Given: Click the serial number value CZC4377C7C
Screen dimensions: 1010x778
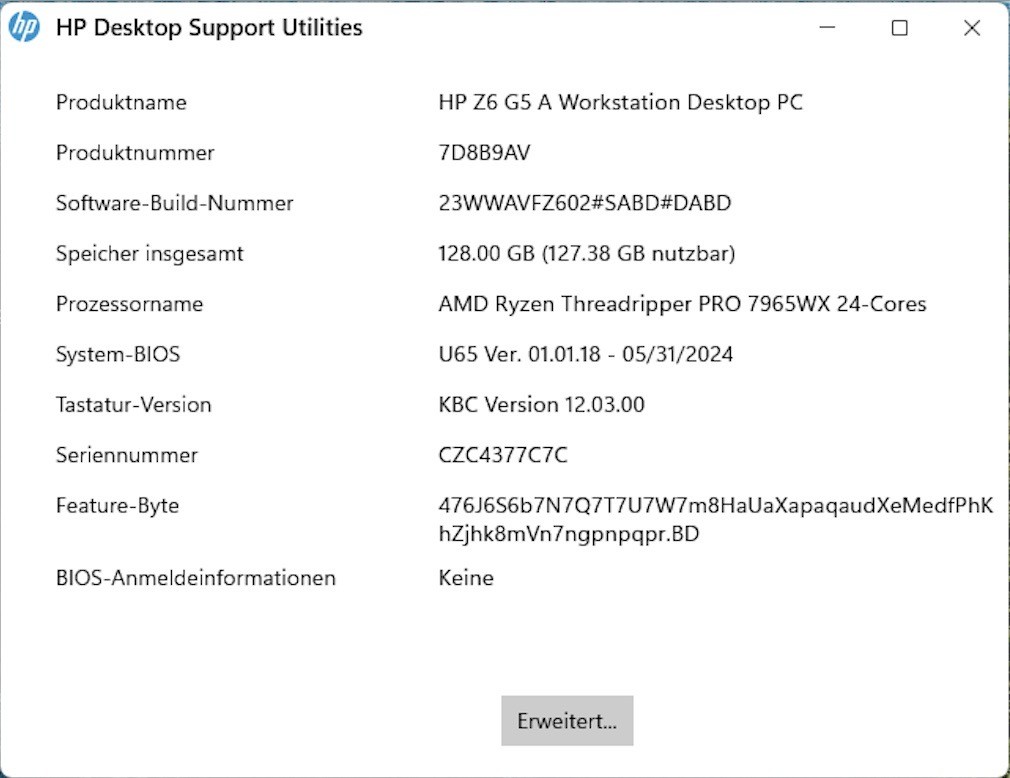Looking at the screenshot, I should pyautogui.click(x=503, y=455).
